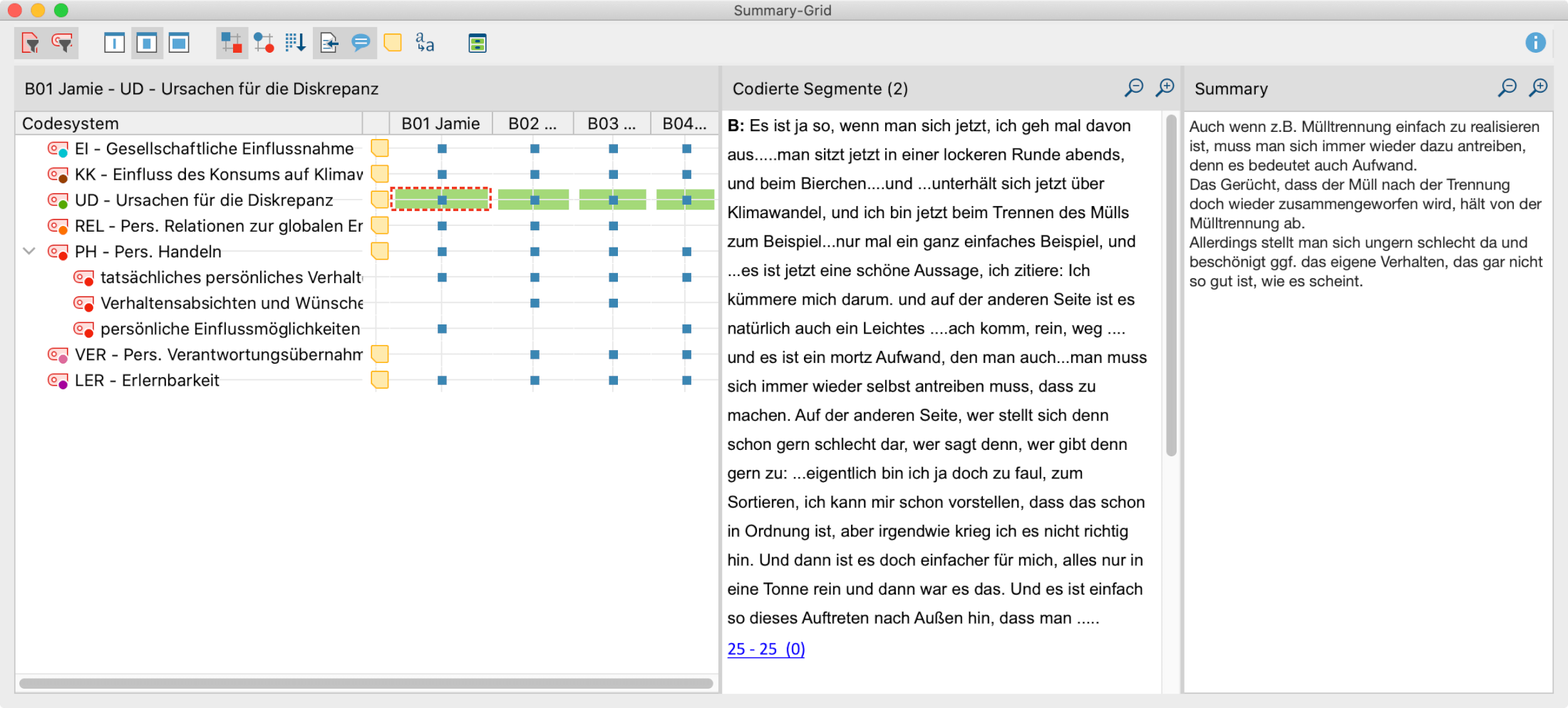Open the Summary Tables icon

pos(478,43)
